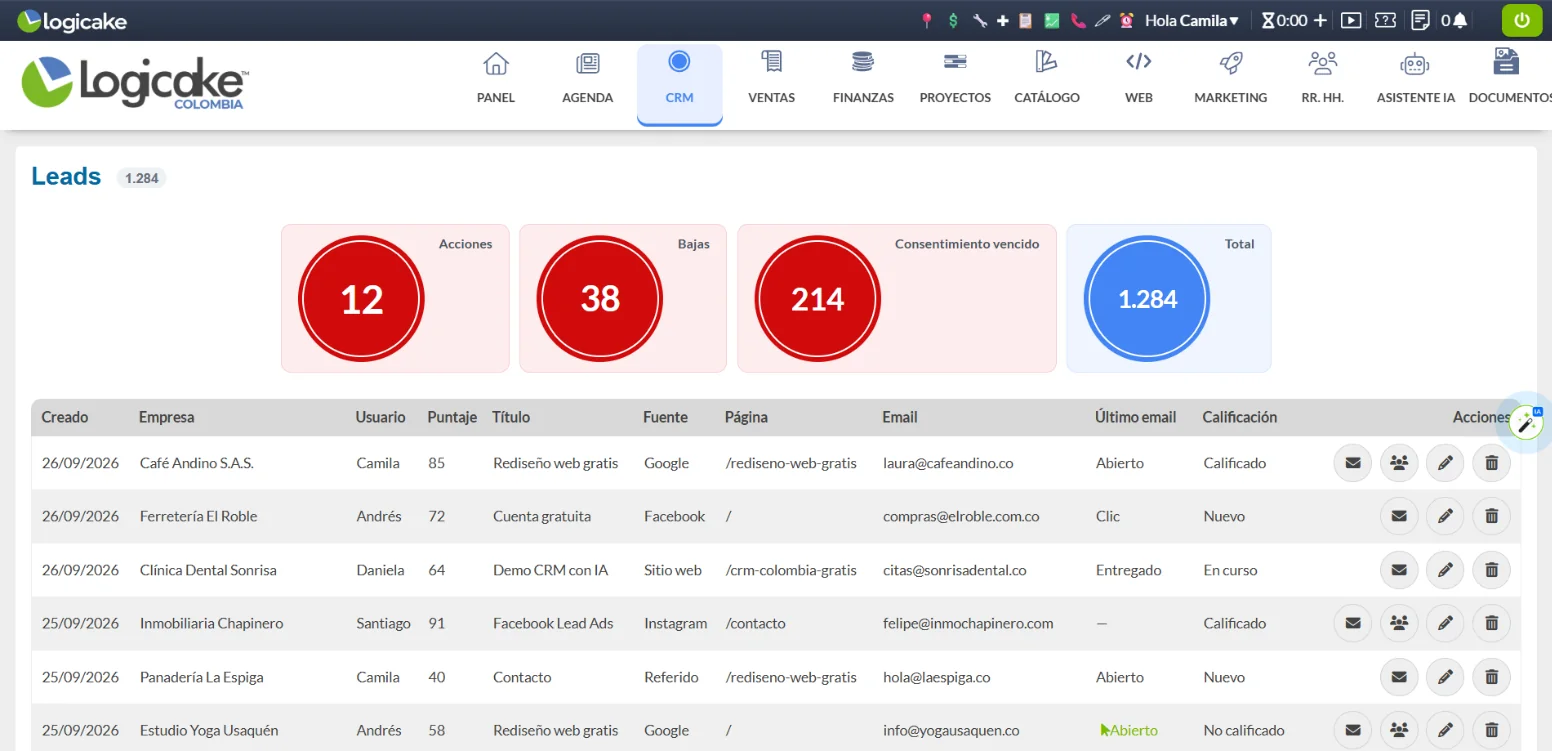Click the red phone icon
The width and height of the screenshot is (1552, 751).
tap(1078, 20)
